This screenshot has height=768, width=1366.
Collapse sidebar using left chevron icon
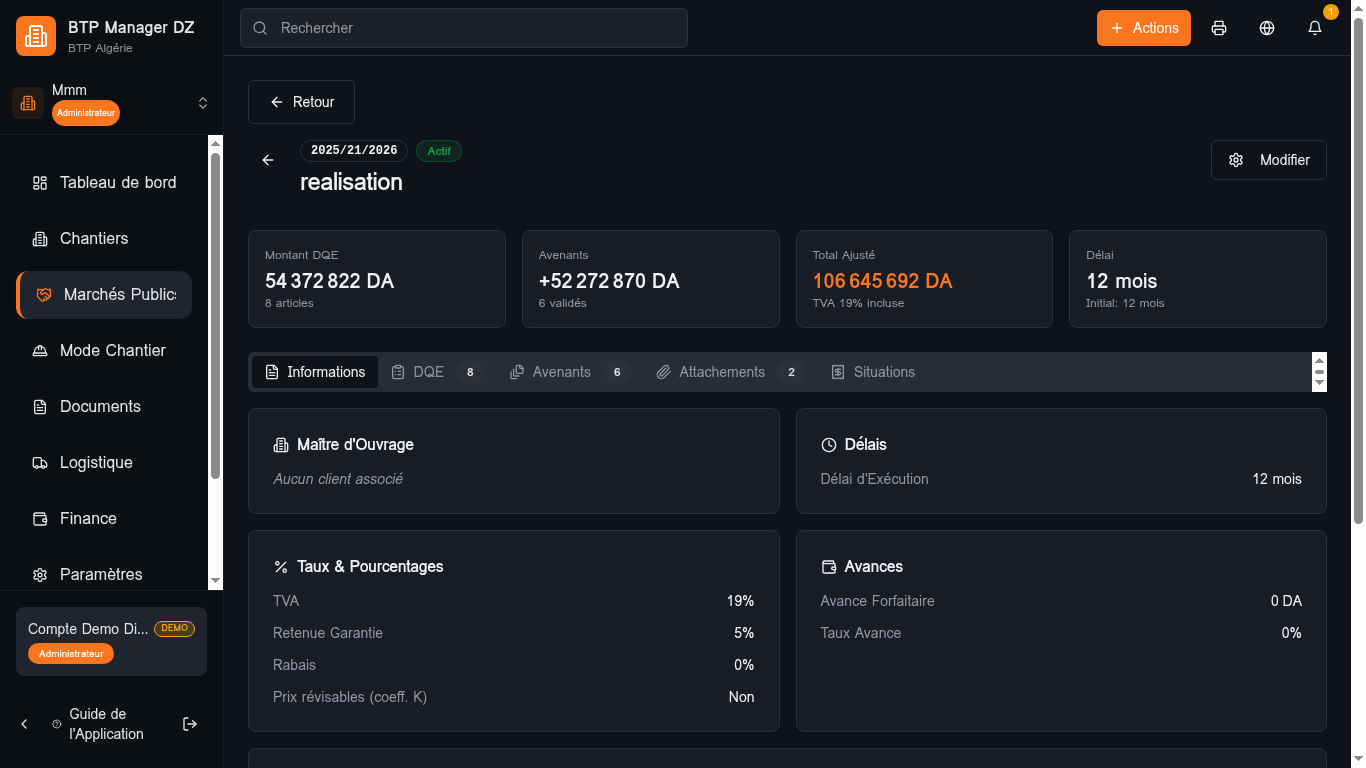25,724
